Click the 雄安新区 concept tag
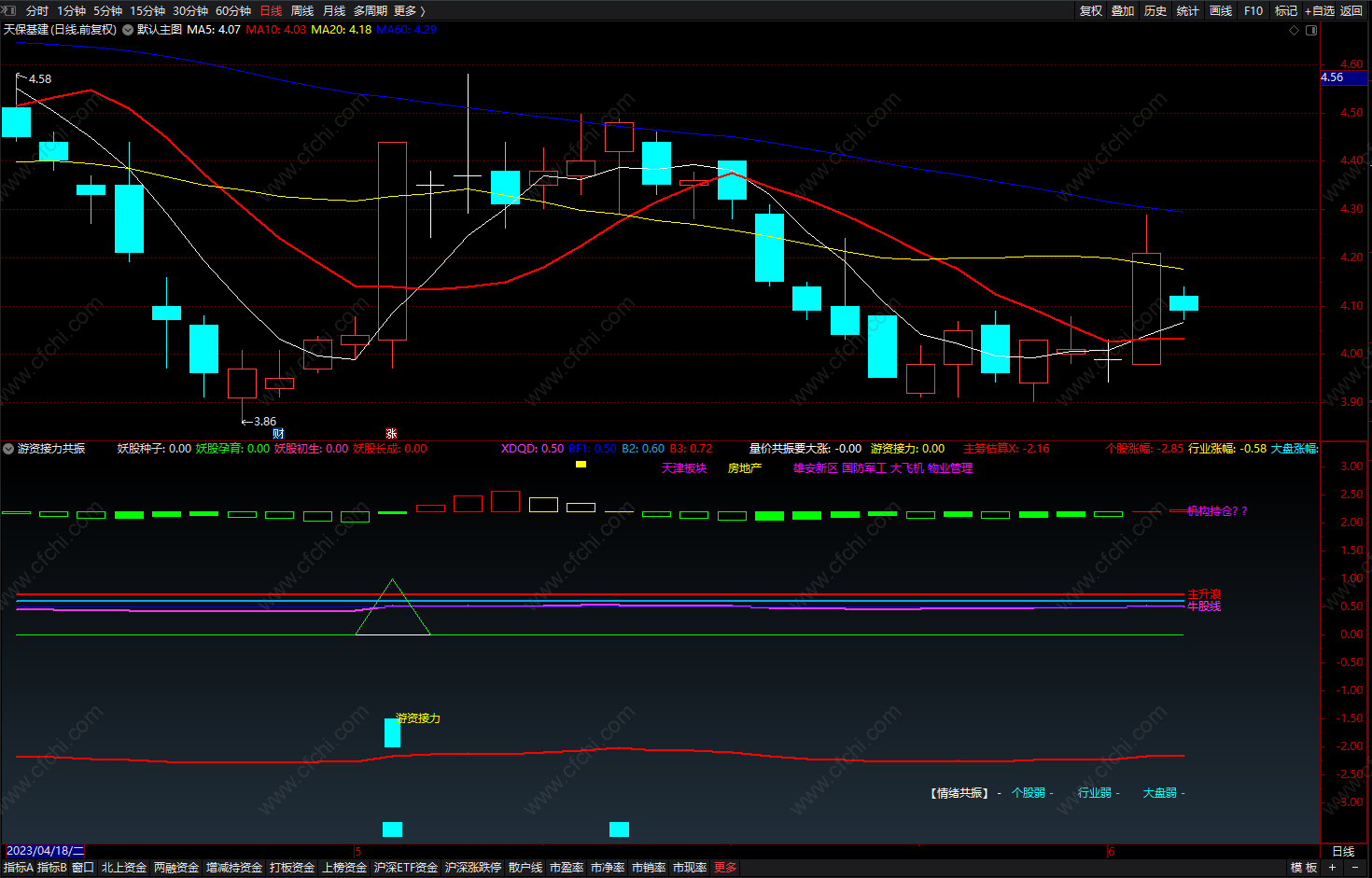The width and height of the screenshot is (1372, 878). tap(816, 468)
